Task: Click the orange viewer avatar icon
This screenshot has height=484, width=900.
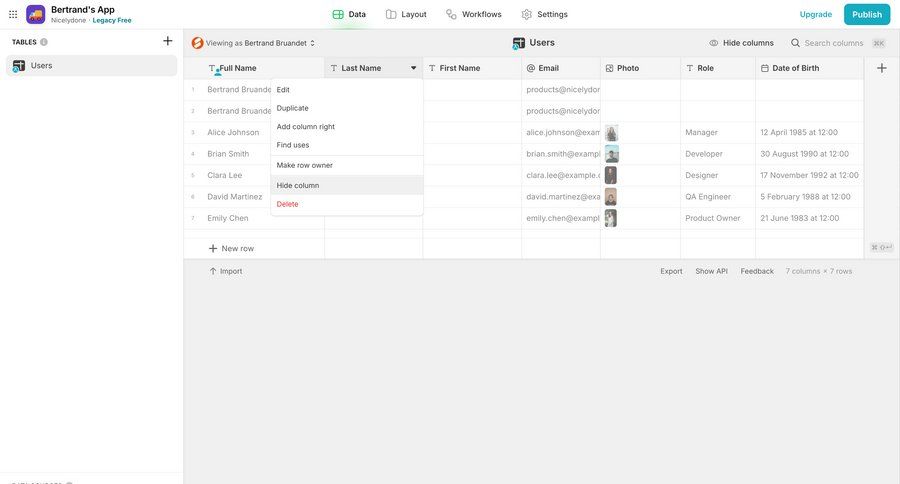Action: (197, 43)
